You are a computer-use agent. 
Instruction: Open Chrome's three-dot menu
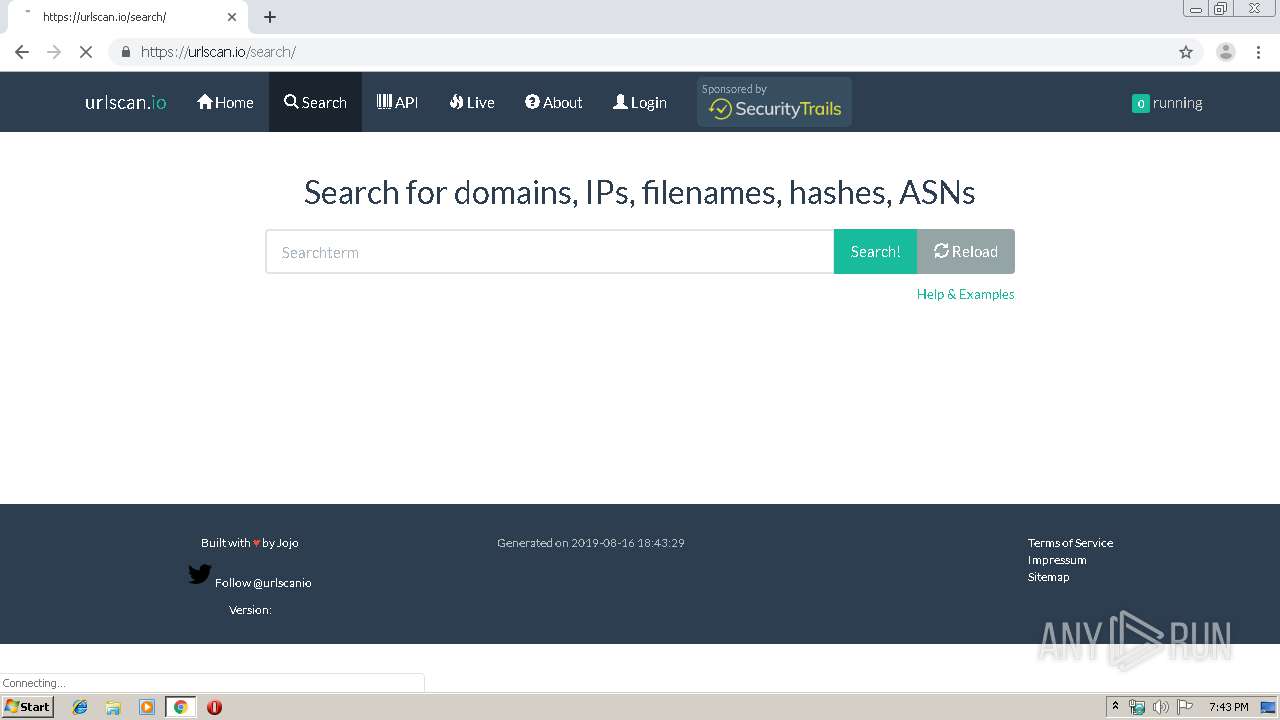(1259, 52)
